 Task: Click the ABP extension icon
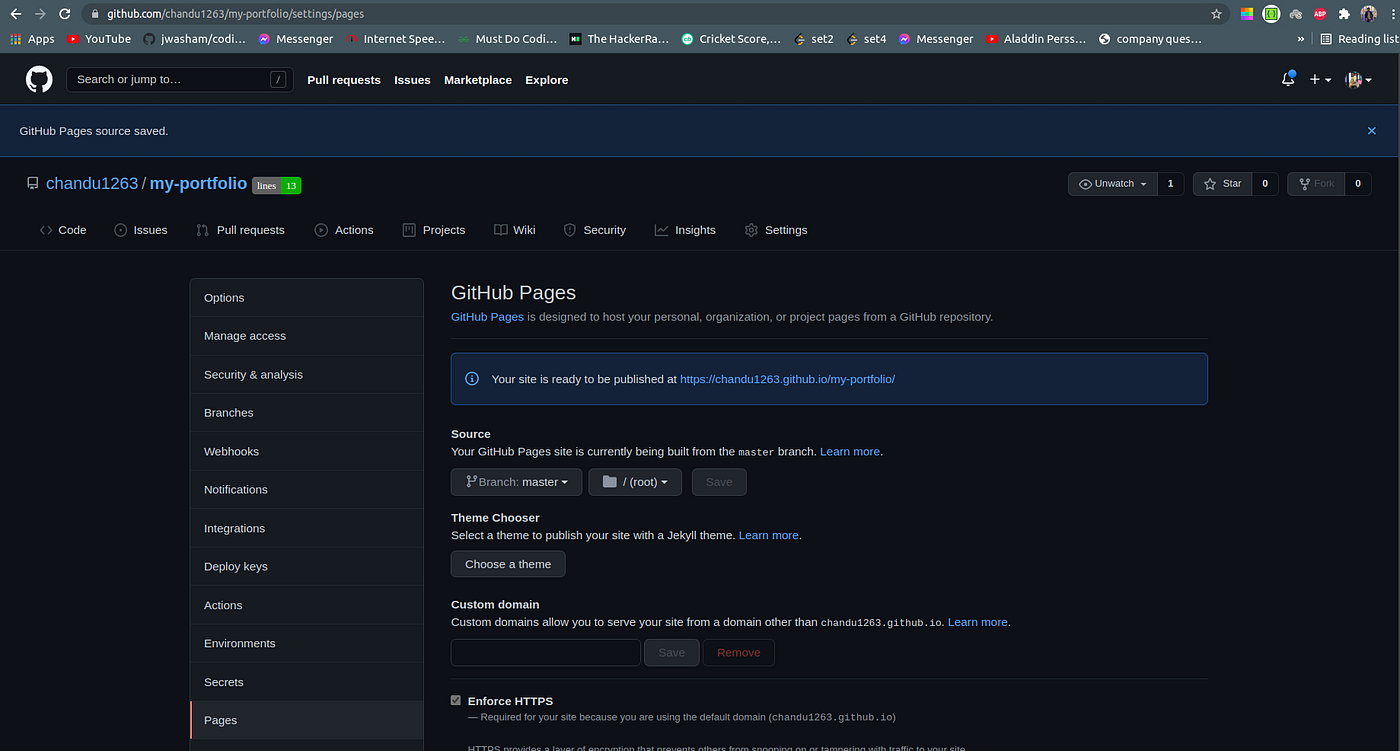1320,14
